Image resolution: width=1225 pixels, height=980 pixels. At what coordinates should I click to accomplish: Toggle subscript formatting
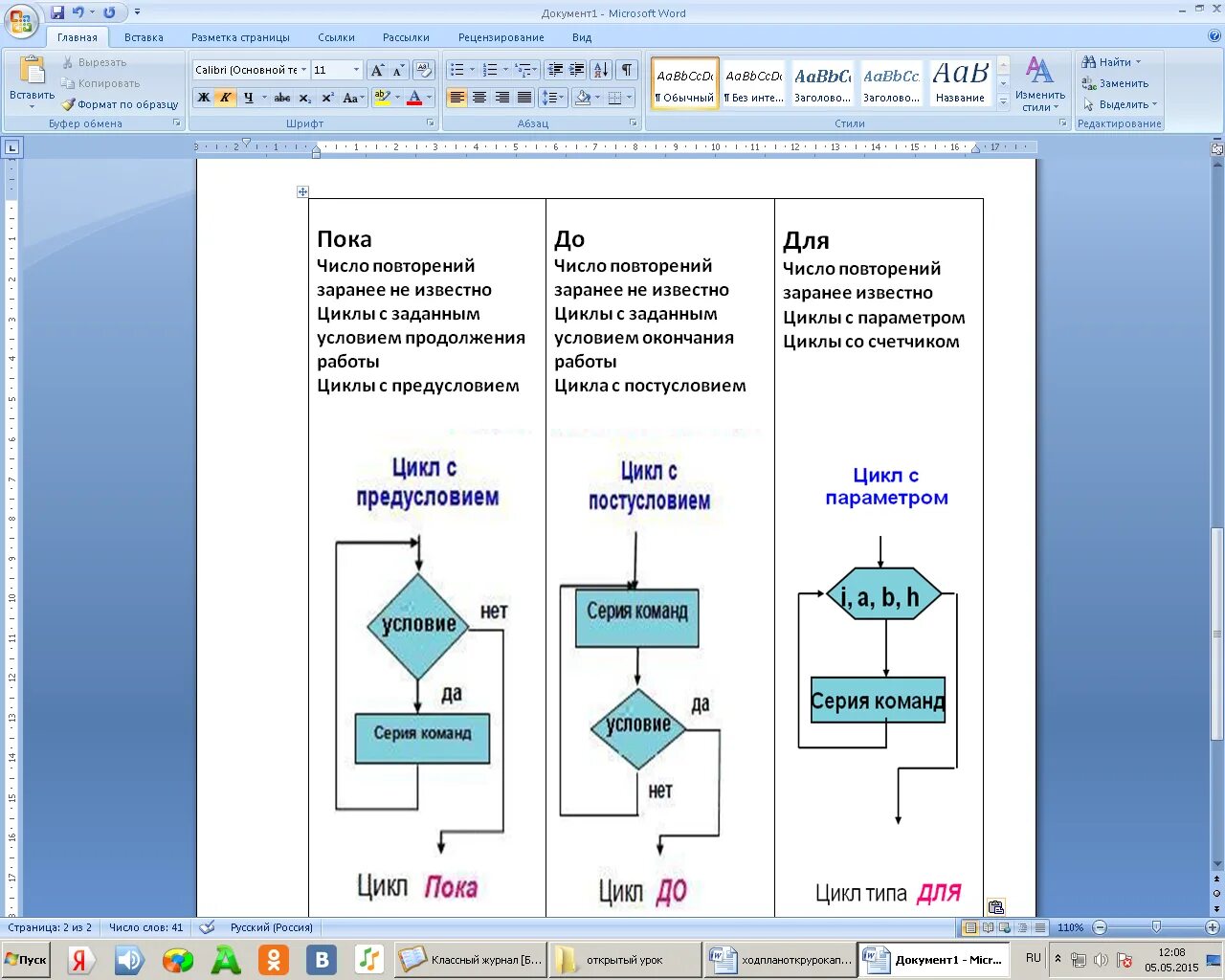(x=305, y=98)
